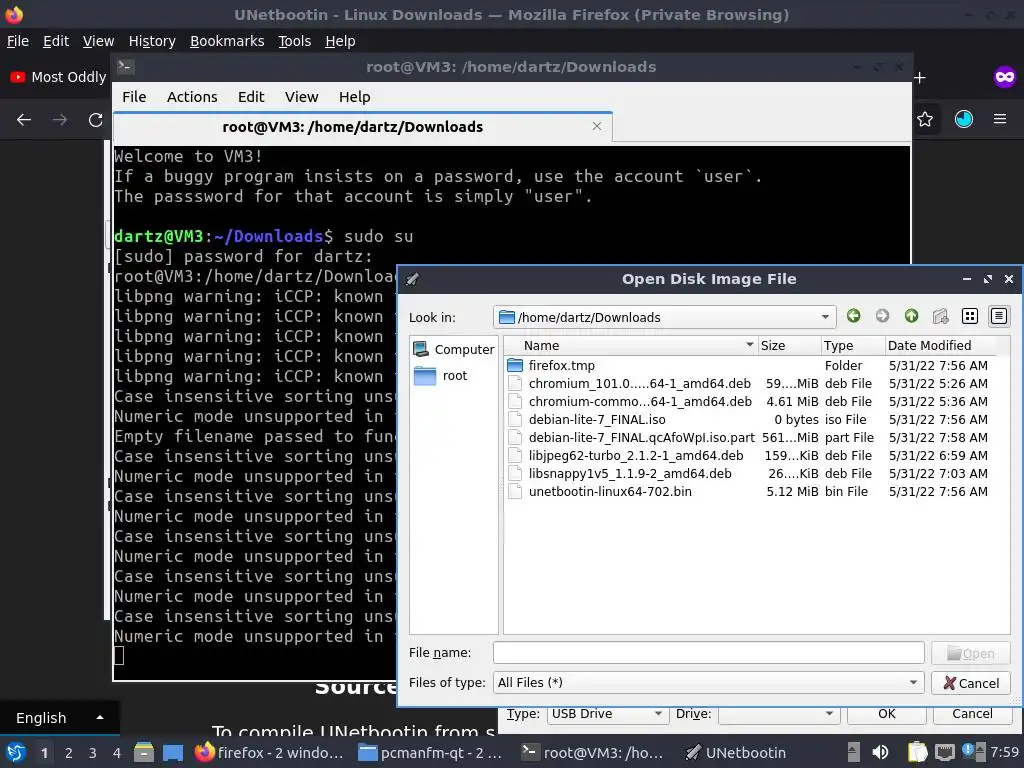Open terminal Edit menu
1024x768 pixels.
pos(251,97)
